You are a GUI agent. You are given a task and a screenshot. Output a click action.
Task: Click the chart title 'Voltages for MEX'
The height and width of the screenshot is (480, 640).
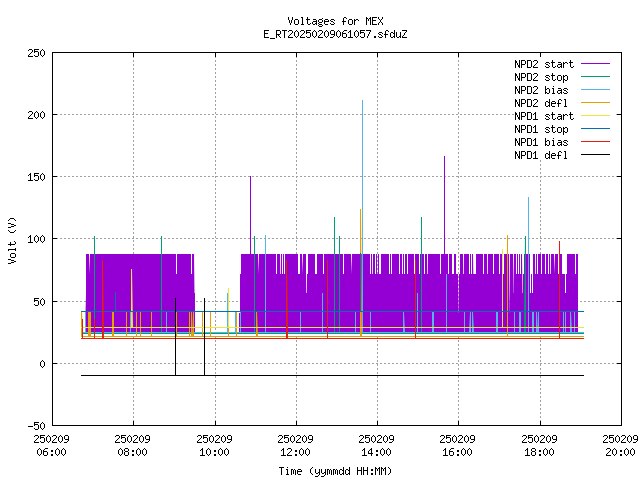(335, 21)
